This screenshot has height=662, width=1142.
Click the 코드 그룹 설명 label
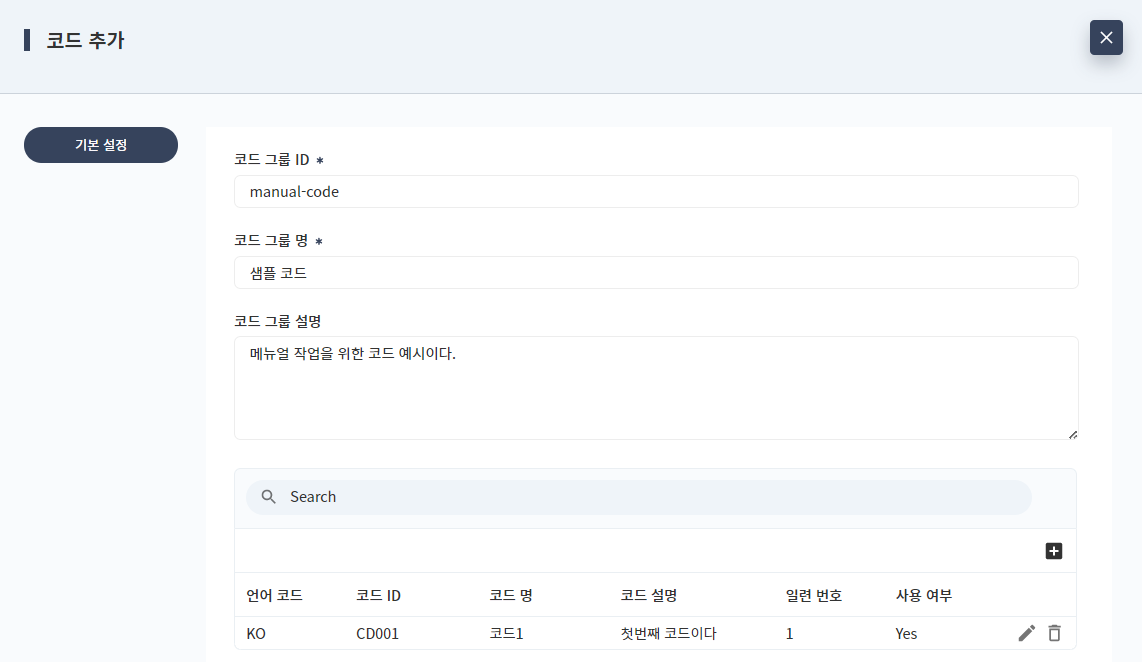[x=277, y=321]
